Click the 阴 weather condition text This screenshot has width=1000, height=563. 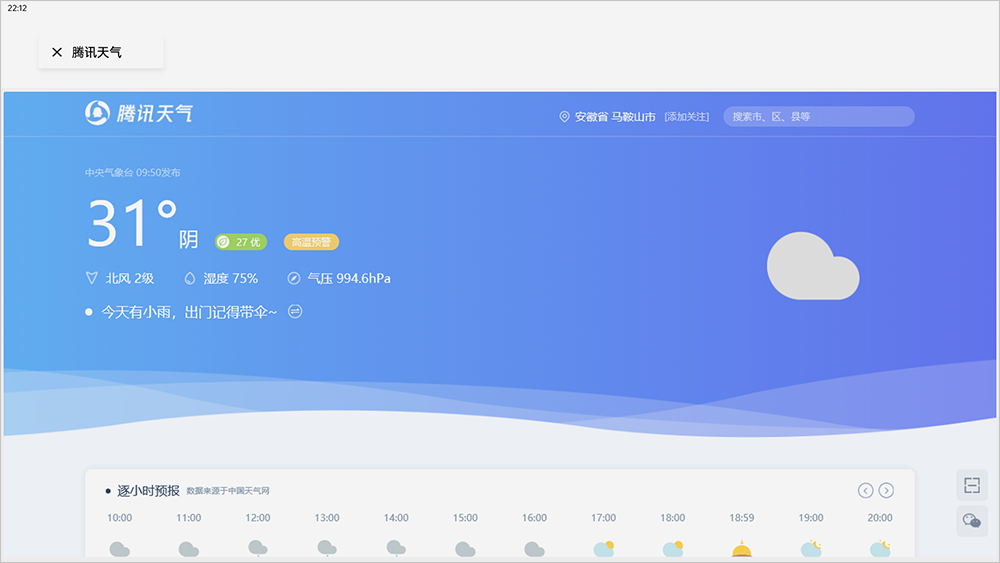tap(188, 240)
